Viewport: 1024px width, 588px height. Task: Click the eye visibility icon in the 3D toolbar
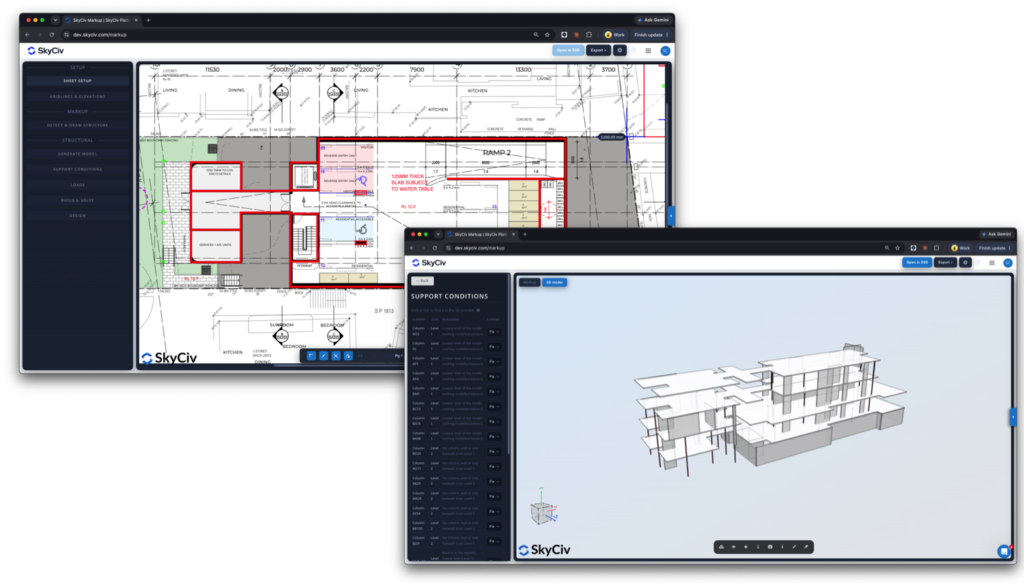[x=733, y=547]
